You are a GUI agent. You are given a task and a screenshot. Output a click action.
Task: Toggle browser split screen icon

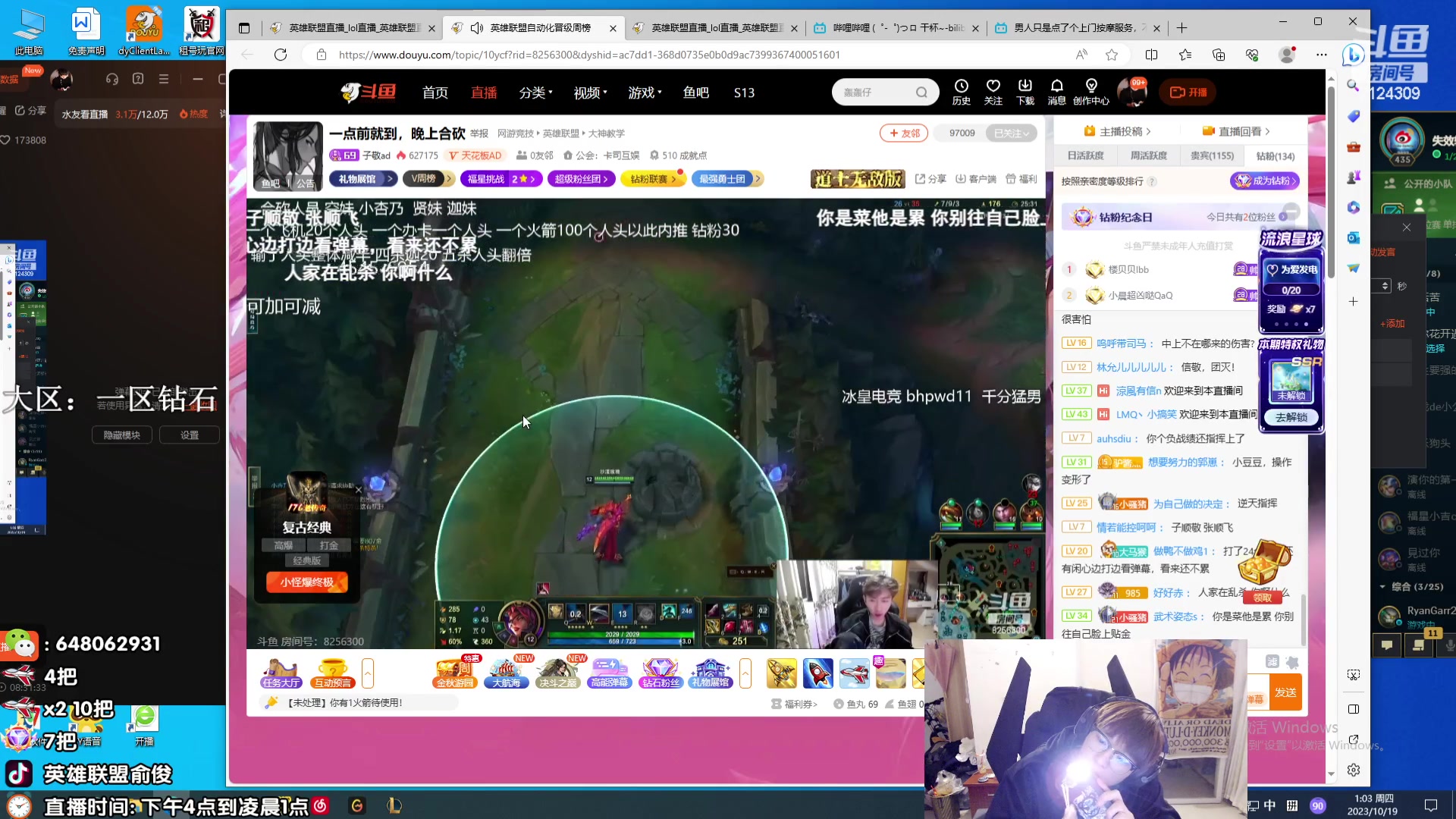click(1151, 55)
